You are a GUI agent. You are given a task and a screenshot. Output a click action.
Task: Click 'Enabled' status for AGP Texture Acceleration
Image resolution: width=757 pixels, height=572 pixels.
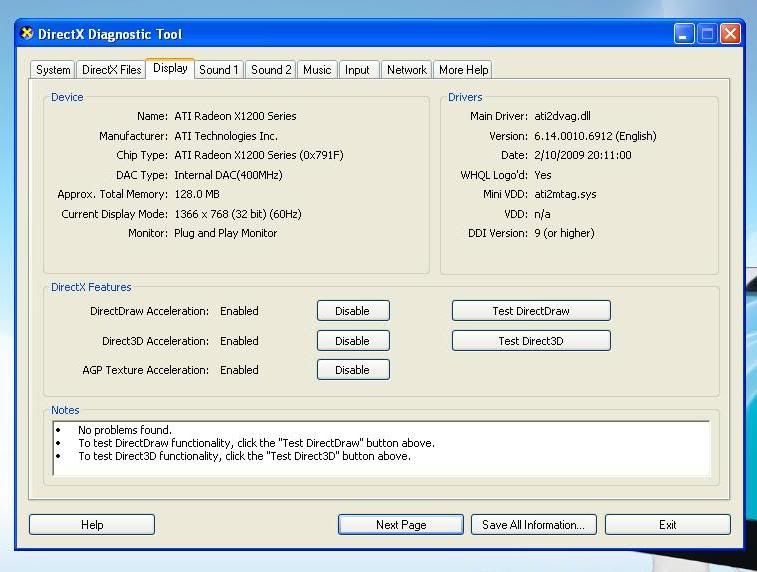click(x=239, y=370)
